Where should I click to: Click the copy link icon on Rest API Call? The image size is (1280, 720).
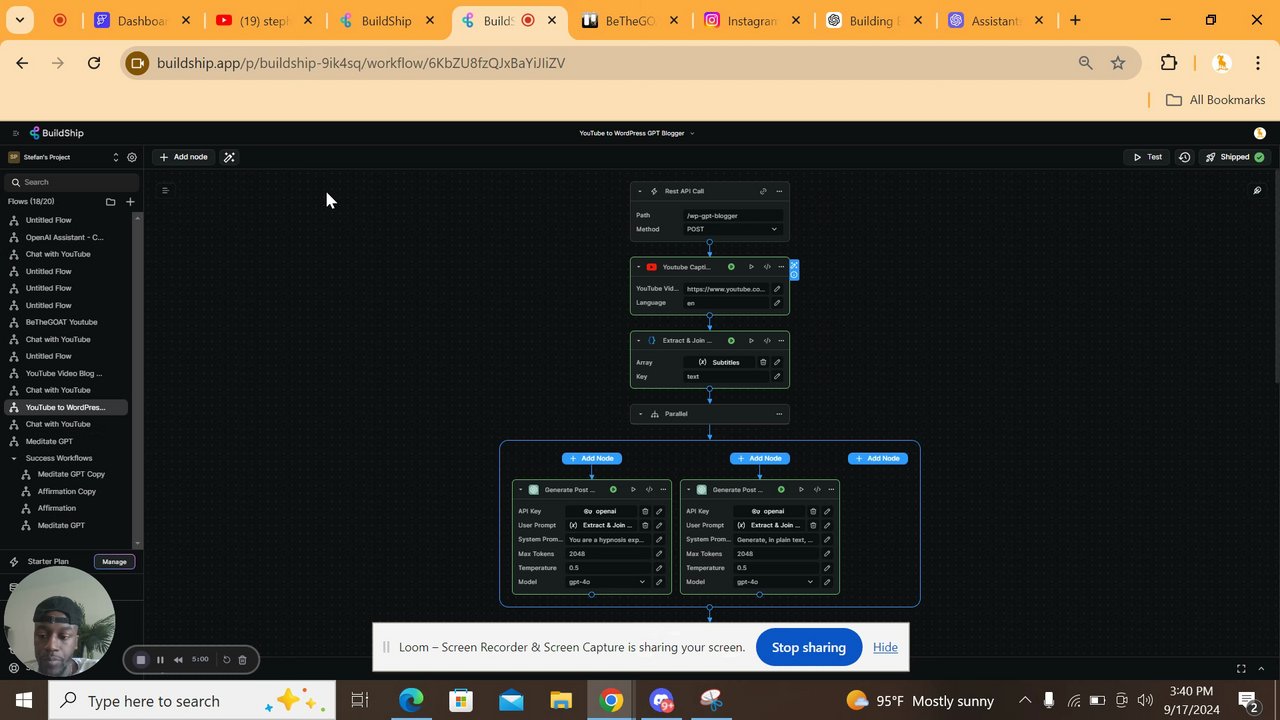[763, 191]
